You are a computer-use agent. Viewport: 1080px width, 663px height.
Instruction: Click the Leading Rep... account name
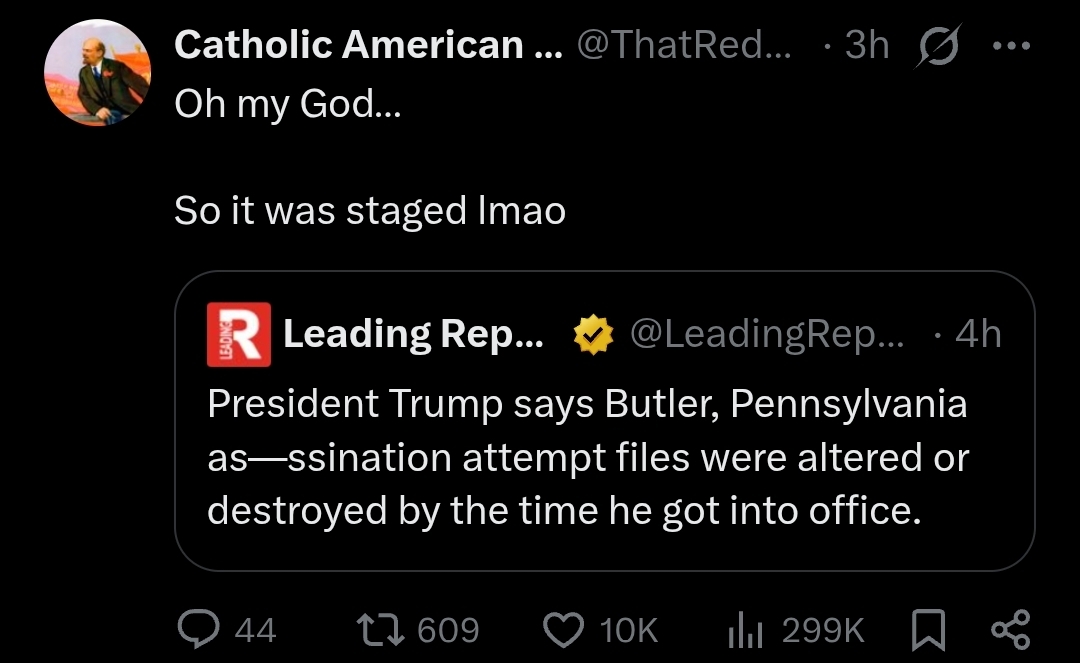tap(413, 334)
